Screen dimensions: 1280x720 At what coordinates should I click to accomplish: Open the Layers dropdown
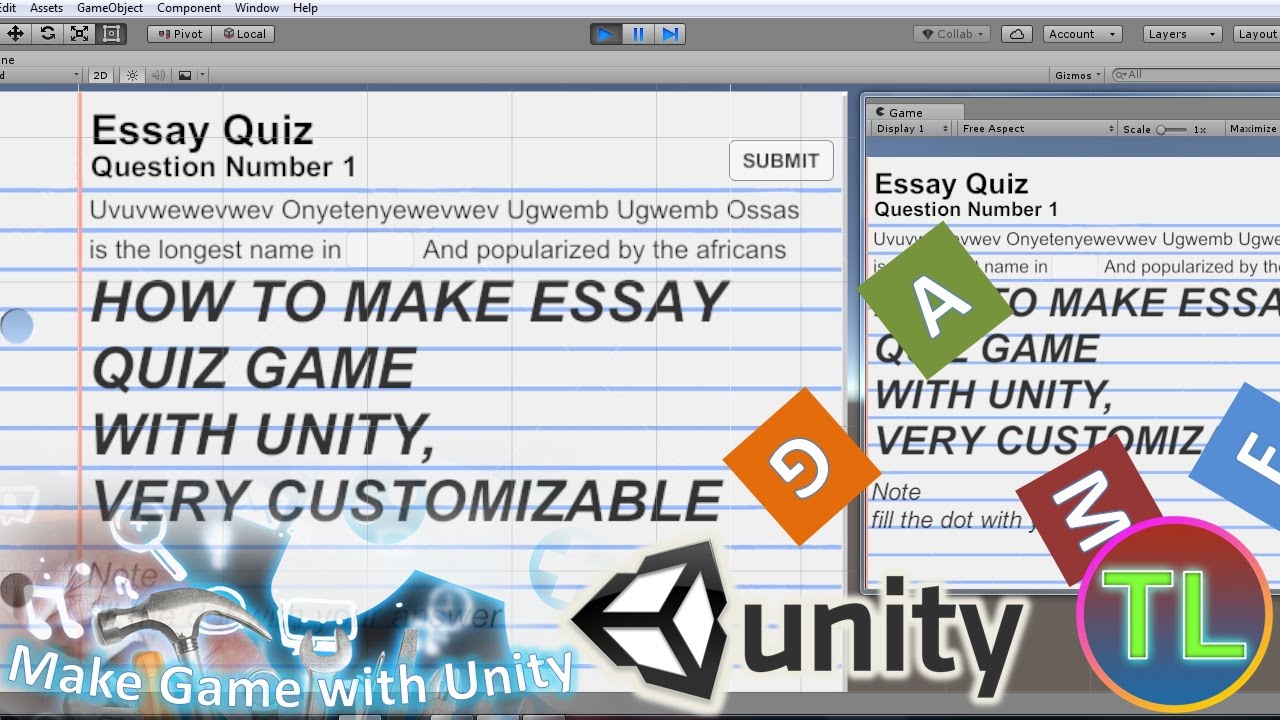coord(1183,34)
